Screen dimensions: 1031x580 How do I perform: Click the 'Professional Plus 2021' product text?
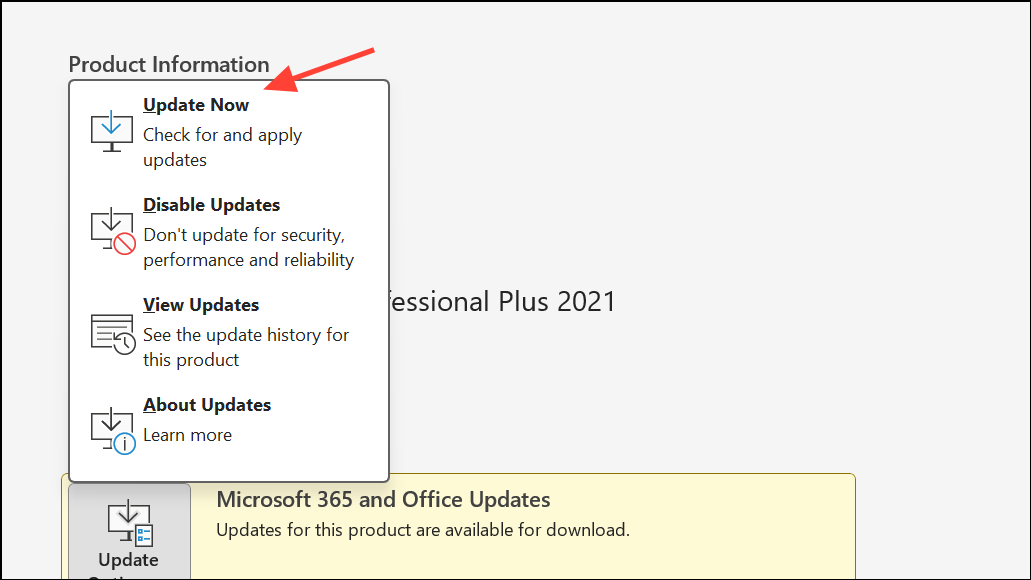pos(502,302)
